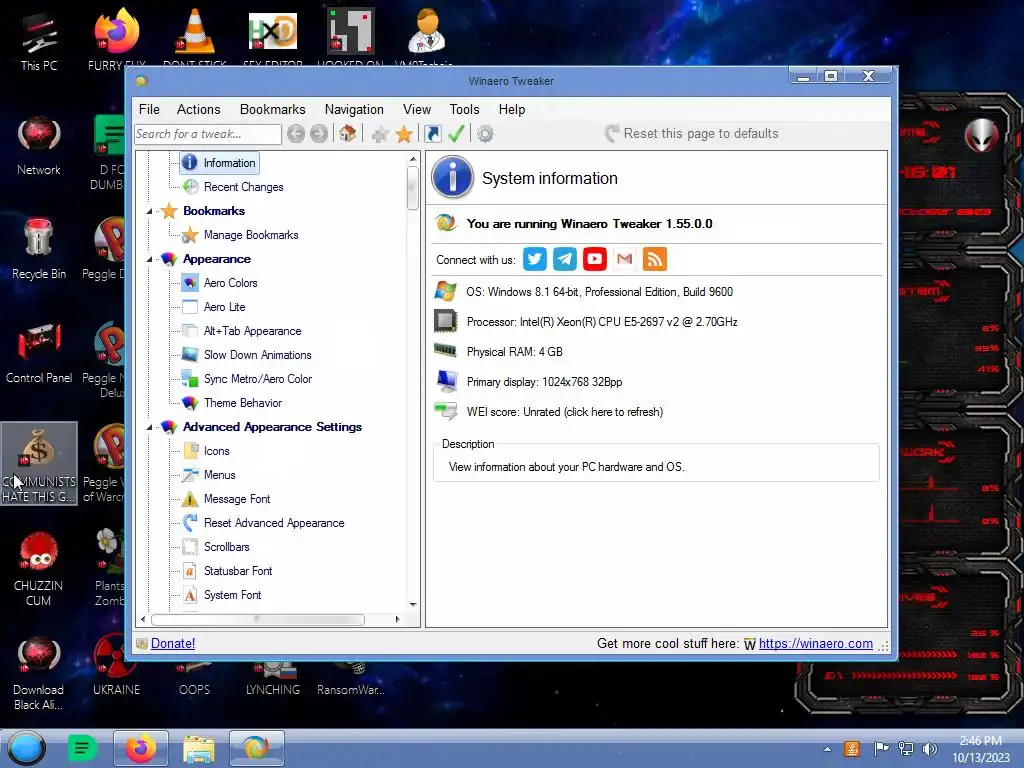Open the Twitter link icon
1024x768 pixels.
535,259
